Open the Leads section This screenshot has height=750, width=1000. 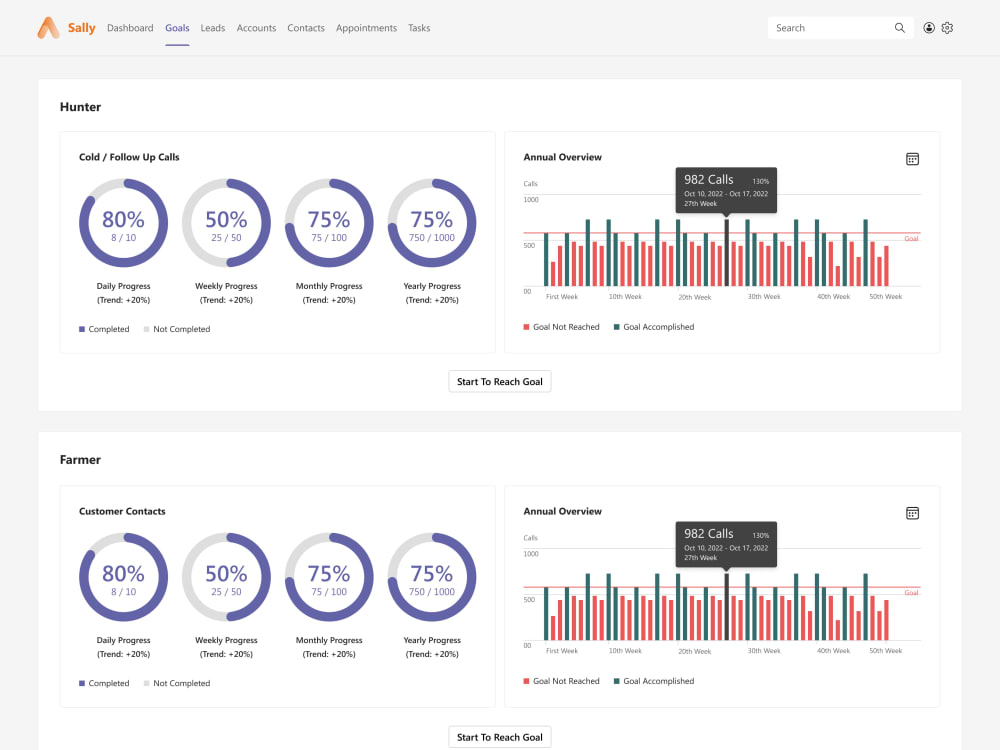pyautogui.click(x=212, y=27)
